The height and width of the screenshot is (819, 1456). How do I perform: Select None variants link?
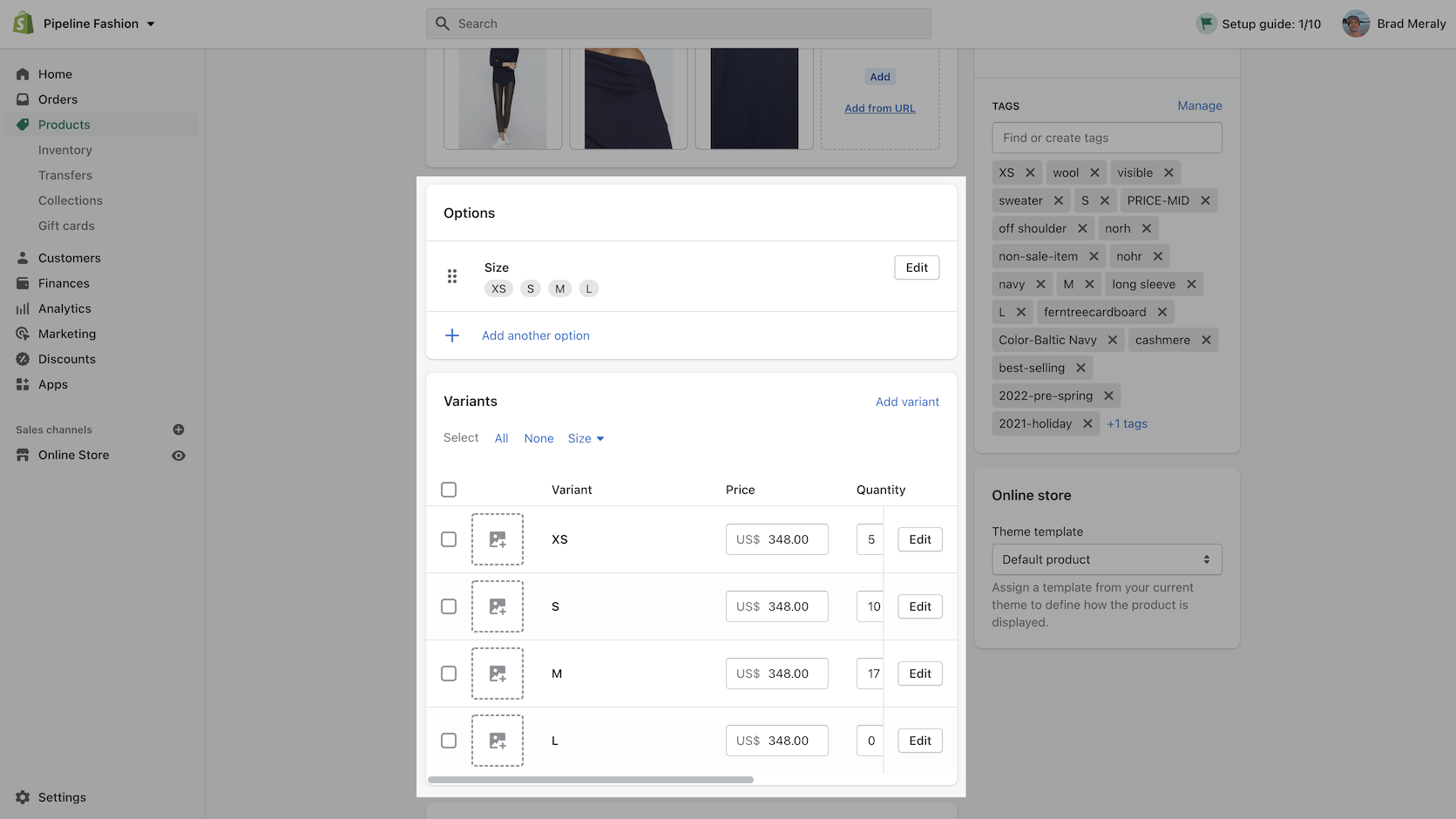pos(538,438)
